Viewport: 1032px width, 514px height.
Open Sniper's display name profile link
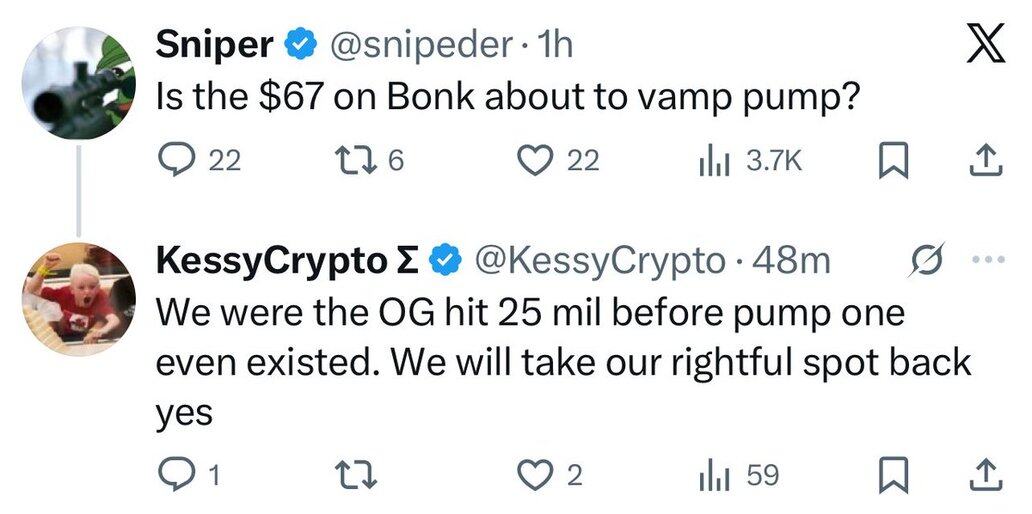tap(214, 44)
